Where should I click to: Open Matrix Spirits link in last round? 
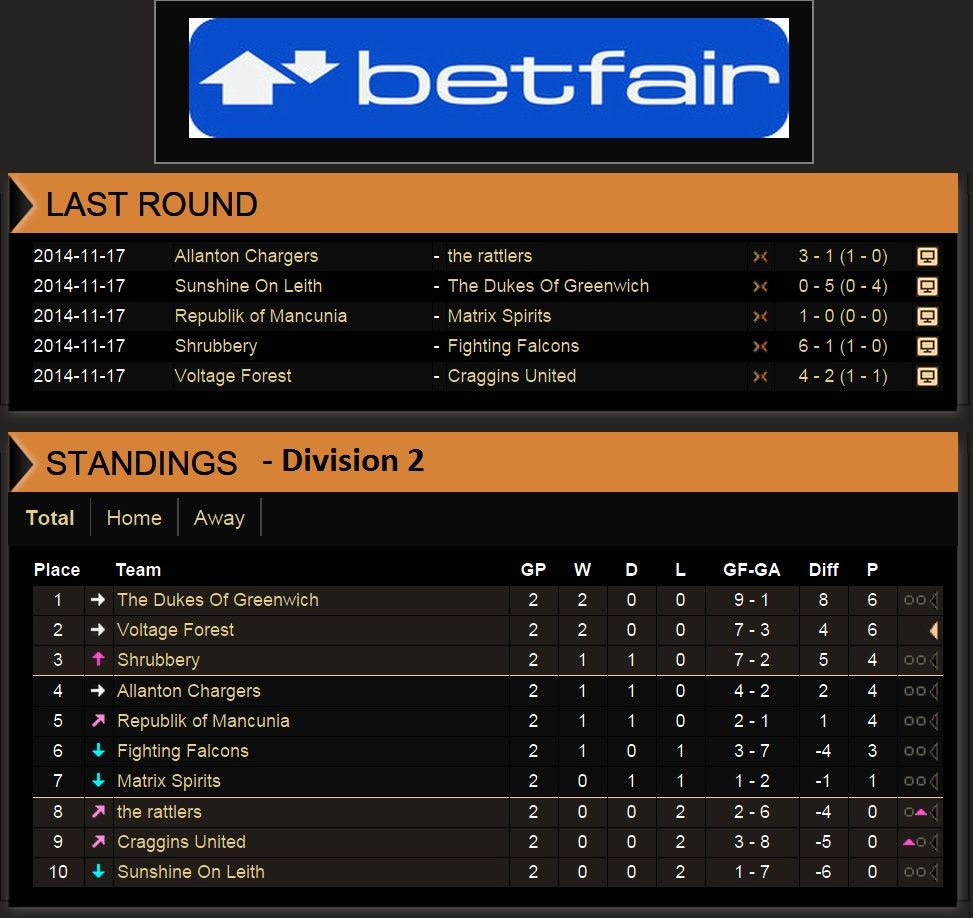point(499,316)
